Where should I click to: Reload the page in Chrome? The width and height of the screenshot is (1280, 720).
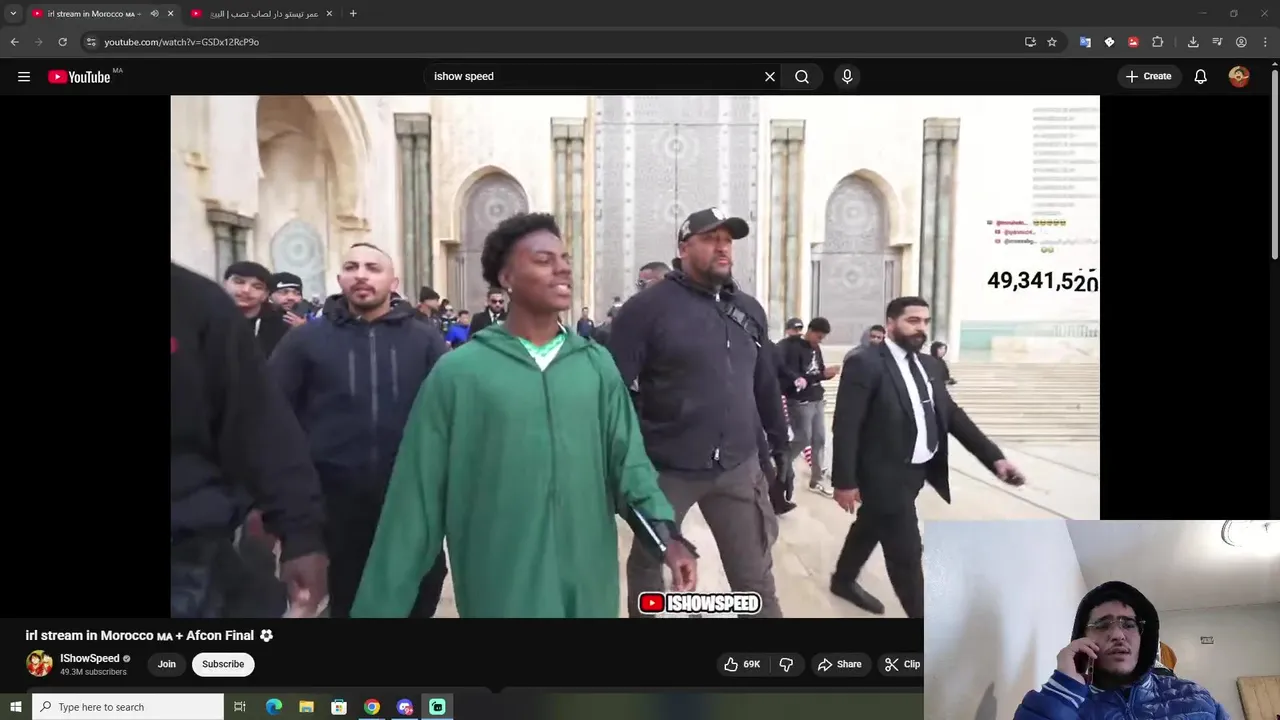coord(62,42)
